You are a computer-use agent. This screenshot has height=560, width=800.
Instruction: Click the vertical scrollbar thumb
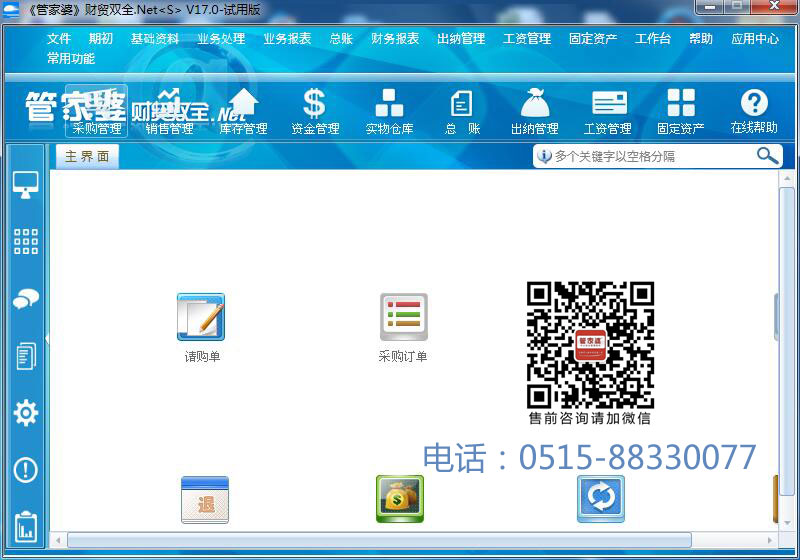pos(786,341)
